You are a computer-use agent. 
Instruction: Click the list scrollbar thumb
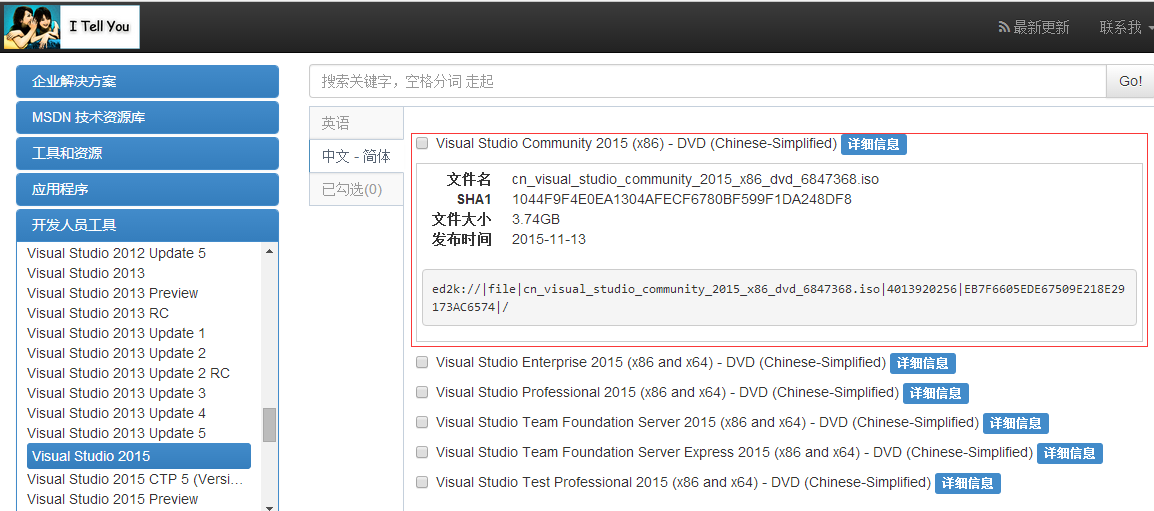click(269, 425)
